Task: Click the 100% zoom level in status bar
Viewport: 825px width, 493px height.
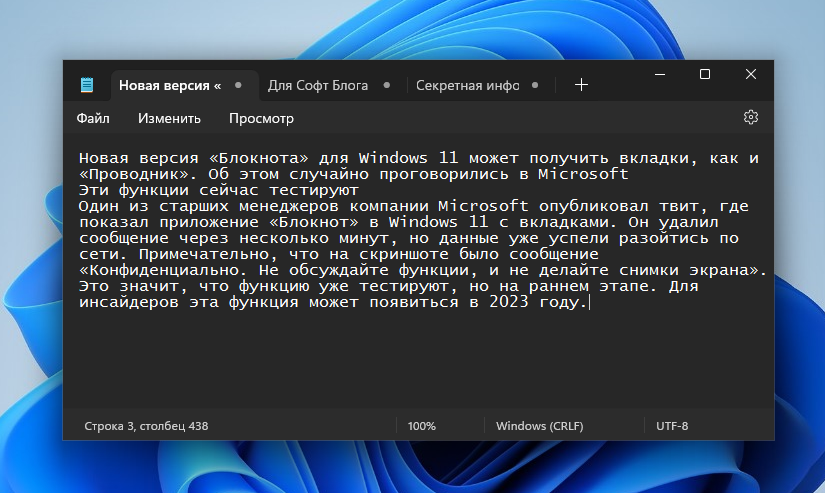Action: (421, 426)
